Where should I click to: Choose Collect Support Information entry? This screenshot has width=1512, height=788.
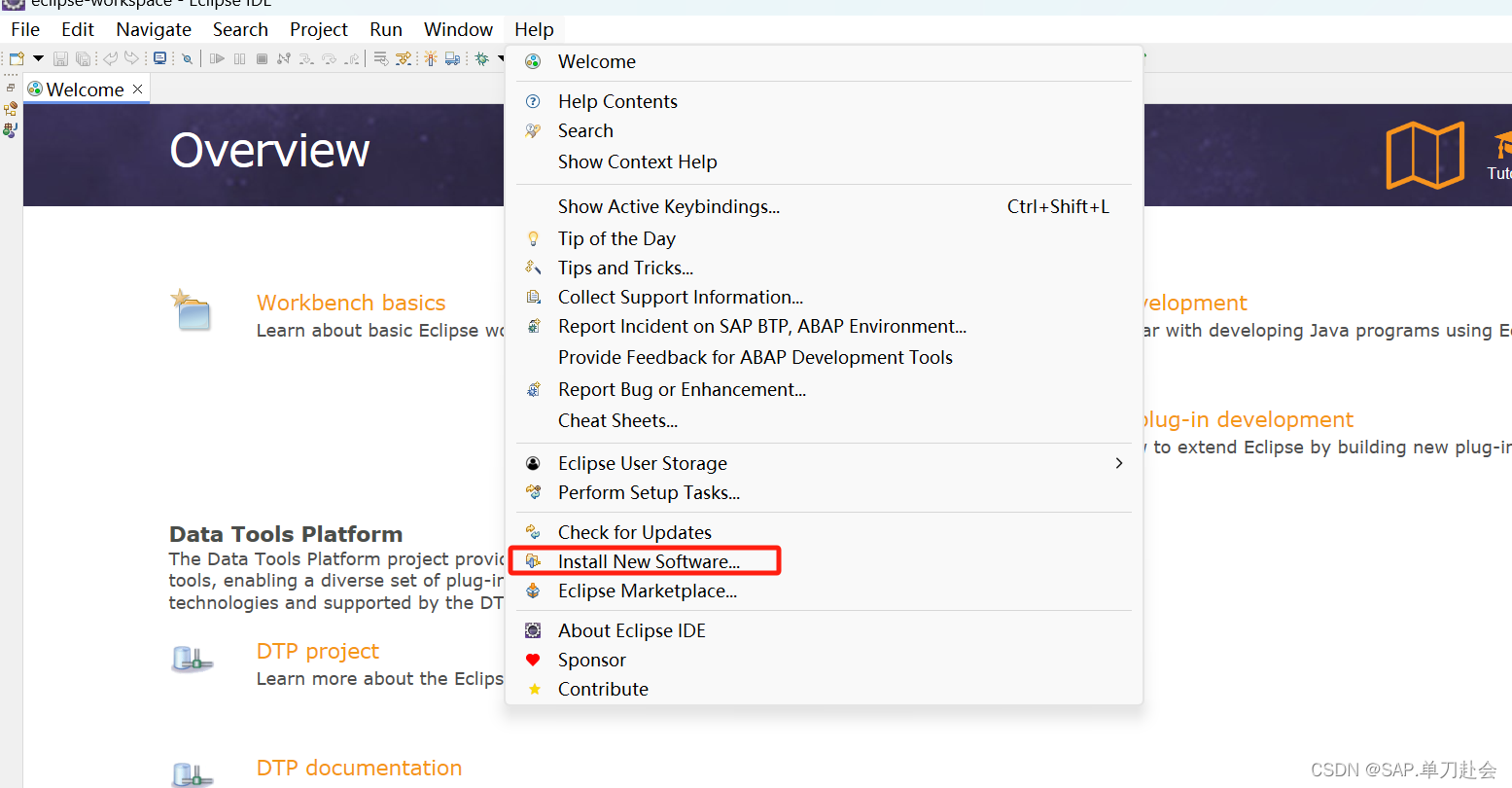pyautogui.click(x=824, y=297)
